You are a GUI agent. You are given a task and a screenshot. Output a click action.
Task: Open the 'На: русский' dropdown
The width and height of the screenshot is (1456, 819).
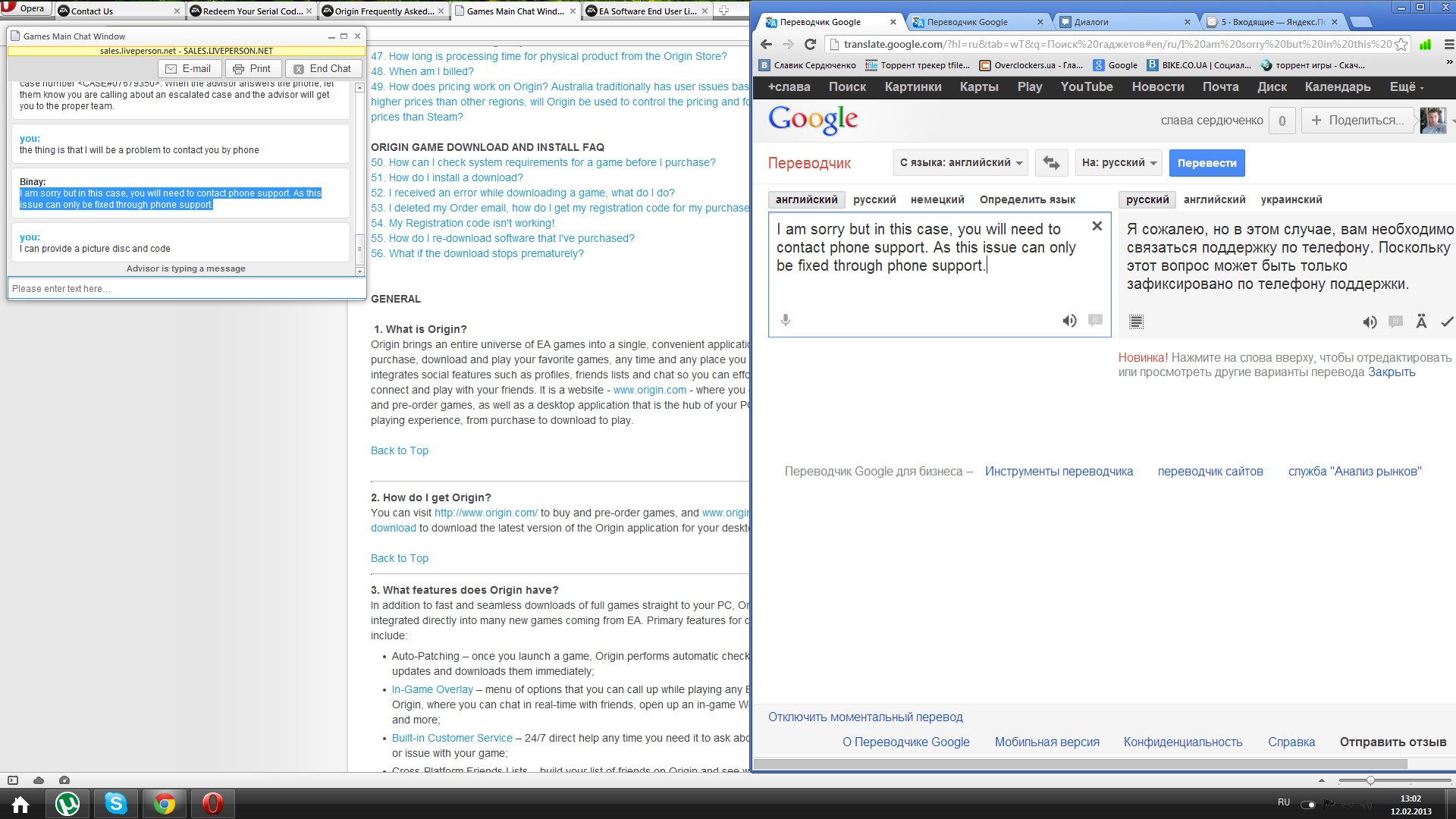click(1119, 163)
